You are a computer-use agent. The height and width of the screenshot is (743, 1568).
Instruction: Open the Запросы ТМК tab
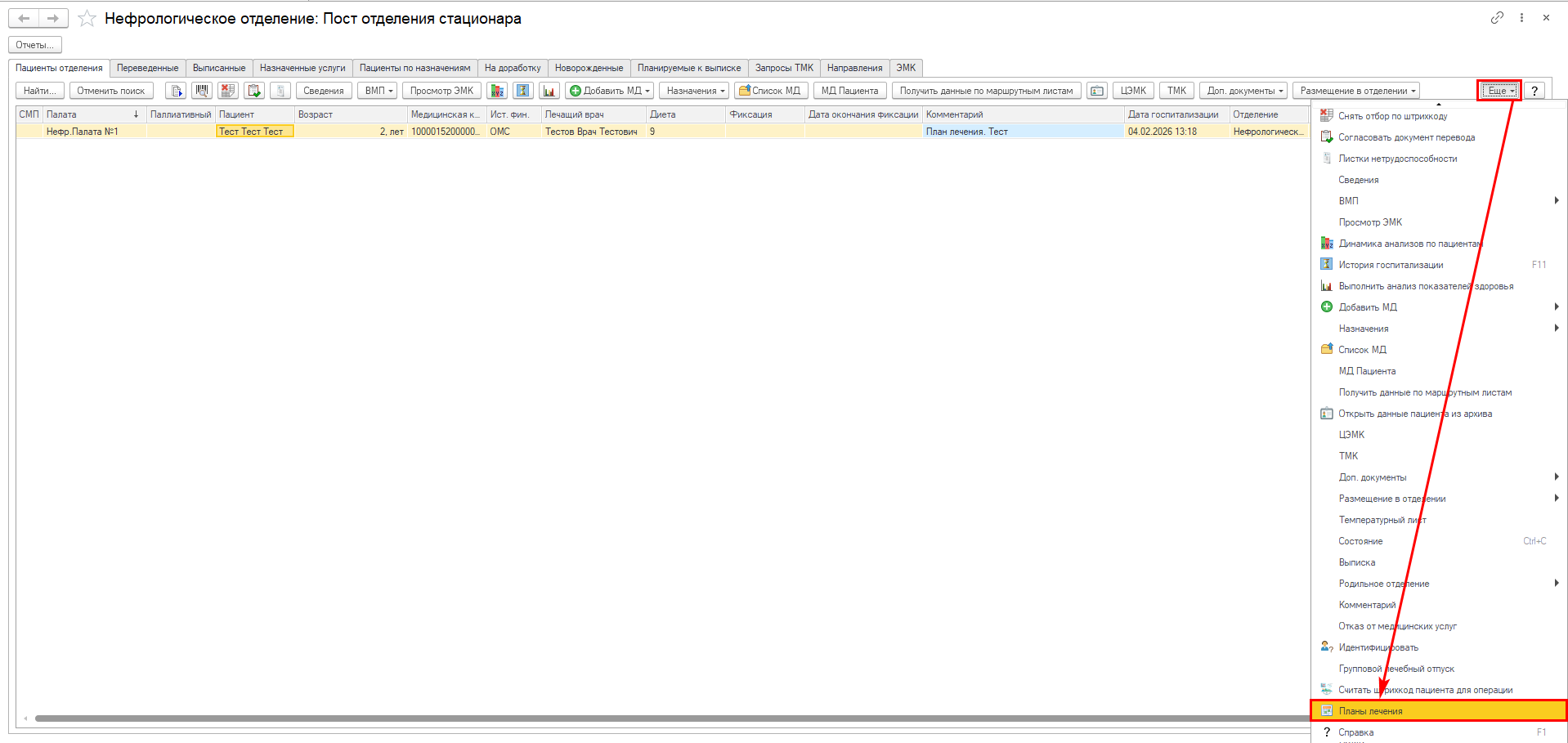[x=784, y=68]
